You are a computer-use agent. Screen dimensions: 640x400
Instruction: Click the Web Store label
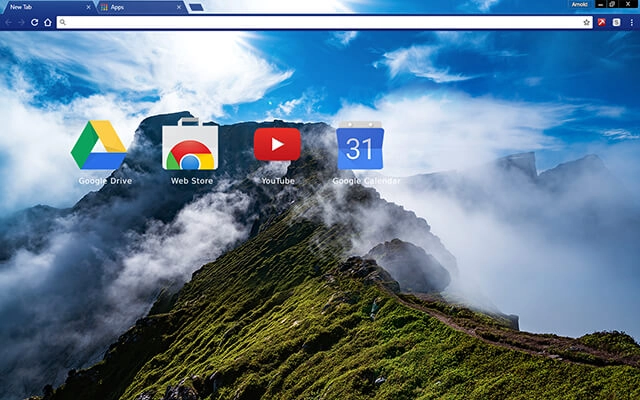[192, 181]
